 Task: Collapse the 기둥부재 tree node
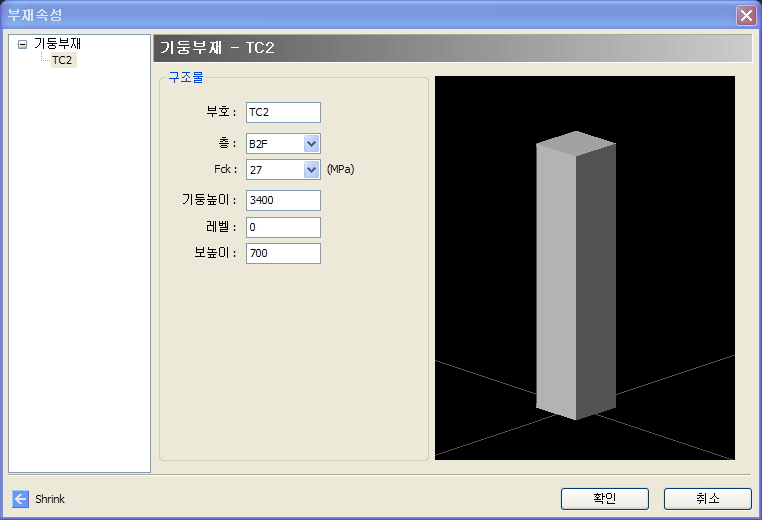(22, 45)
